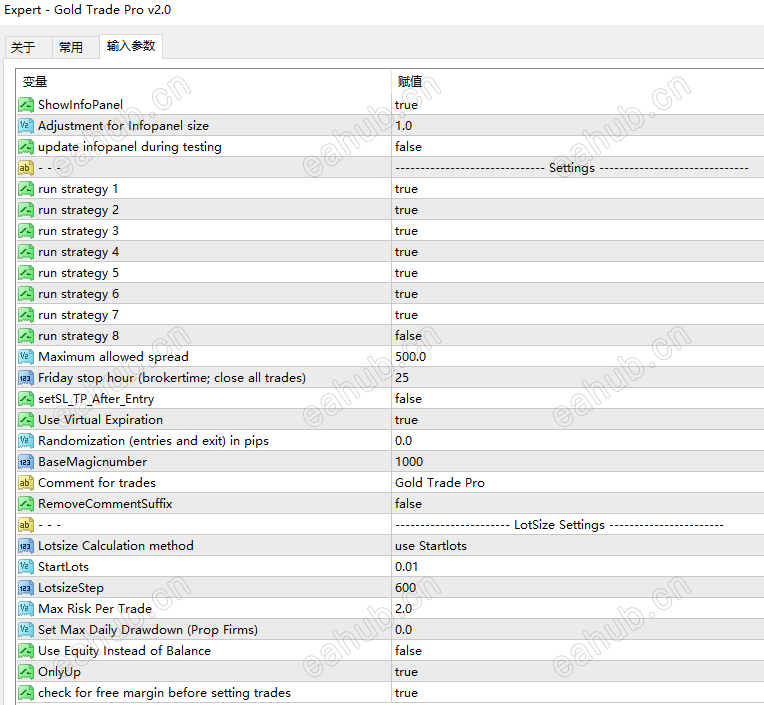
Task: Click the Max Risk Per Trade icon
Action: pyautogui.click(x=26, y=609)
